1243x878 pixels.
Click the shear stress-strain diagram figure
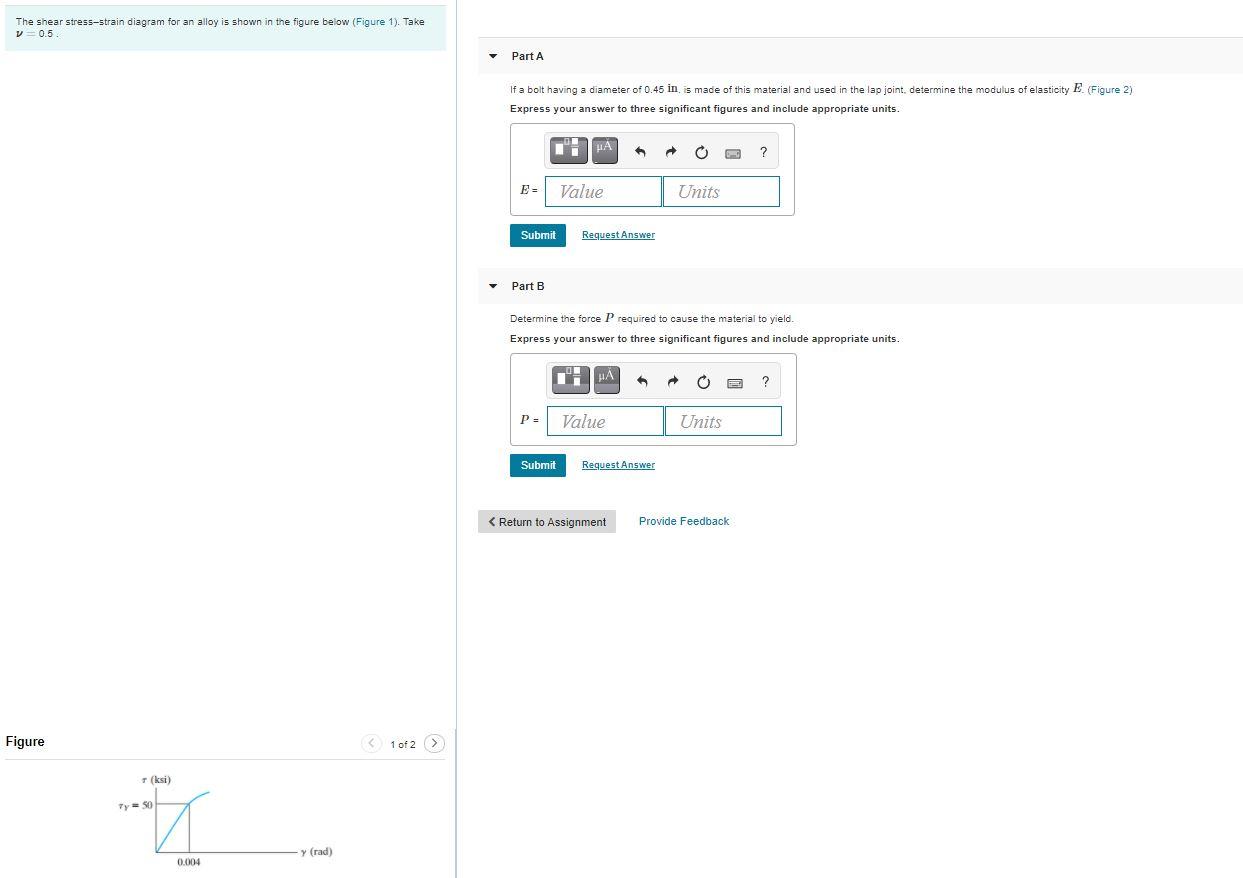pos(224,820)
